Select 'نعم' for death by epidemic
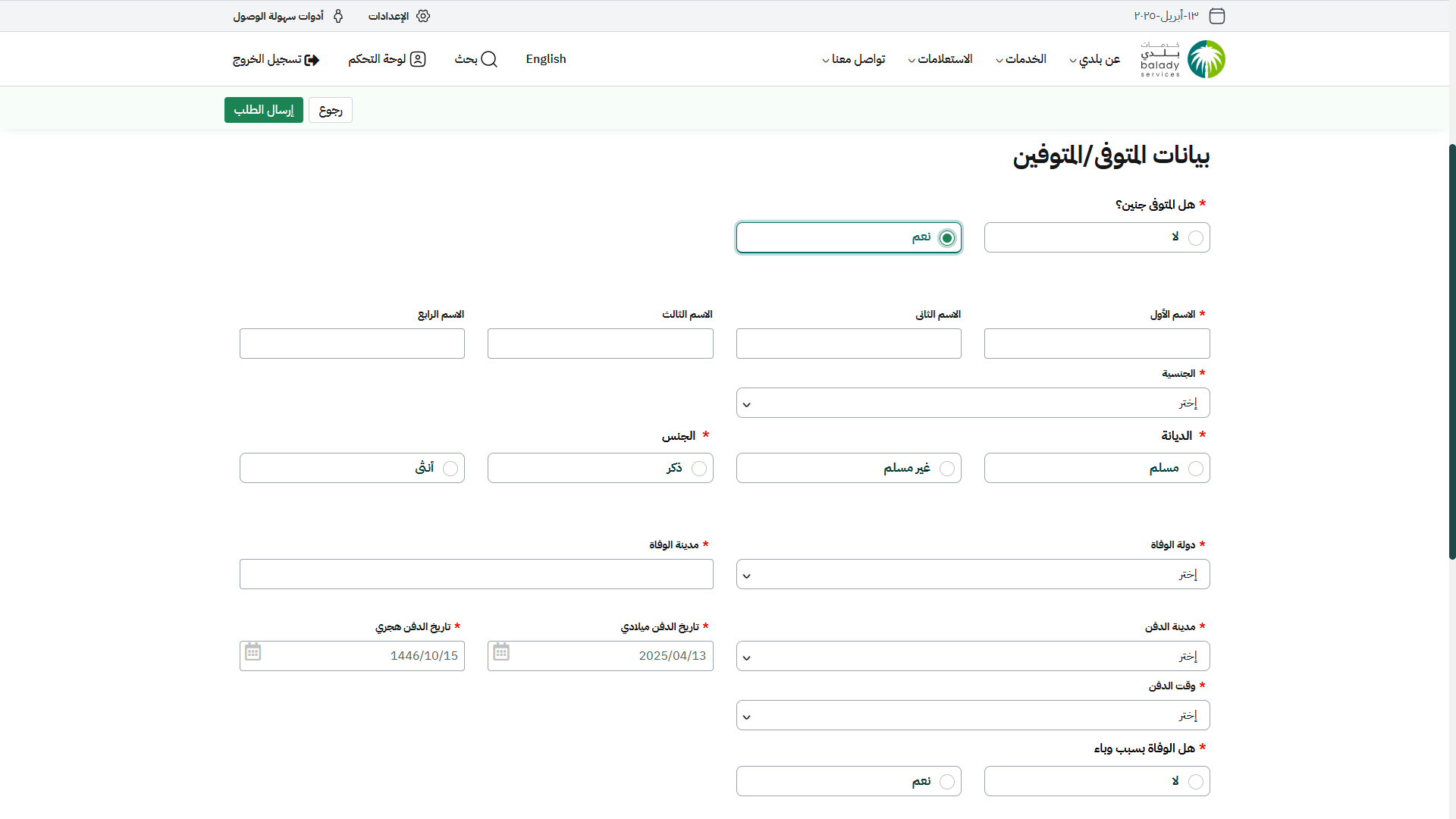 point(946,782)
